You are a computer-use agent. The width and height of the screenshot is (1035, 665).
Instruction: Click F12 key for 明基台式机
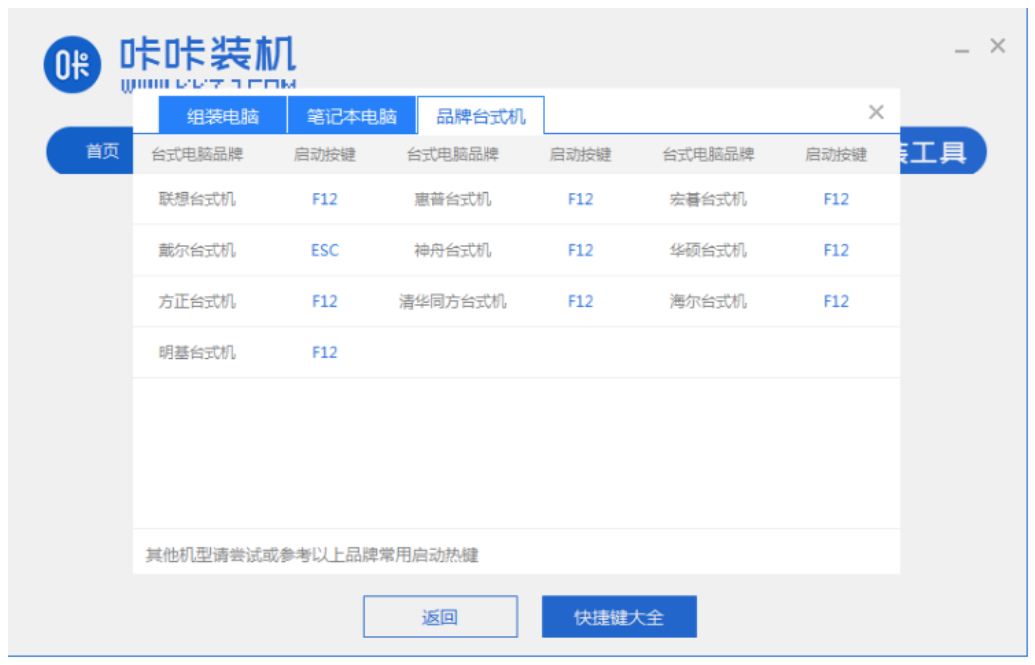(324, 352)
